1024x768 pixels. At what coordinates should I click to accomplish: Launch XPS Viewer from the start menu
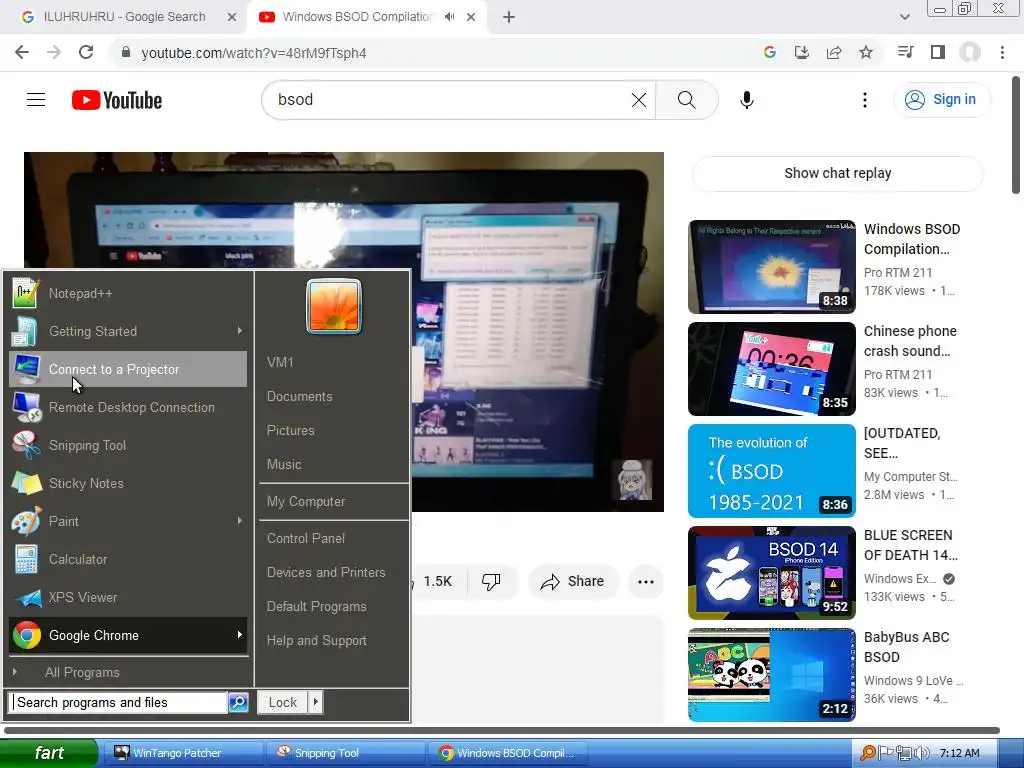point(128,597)
